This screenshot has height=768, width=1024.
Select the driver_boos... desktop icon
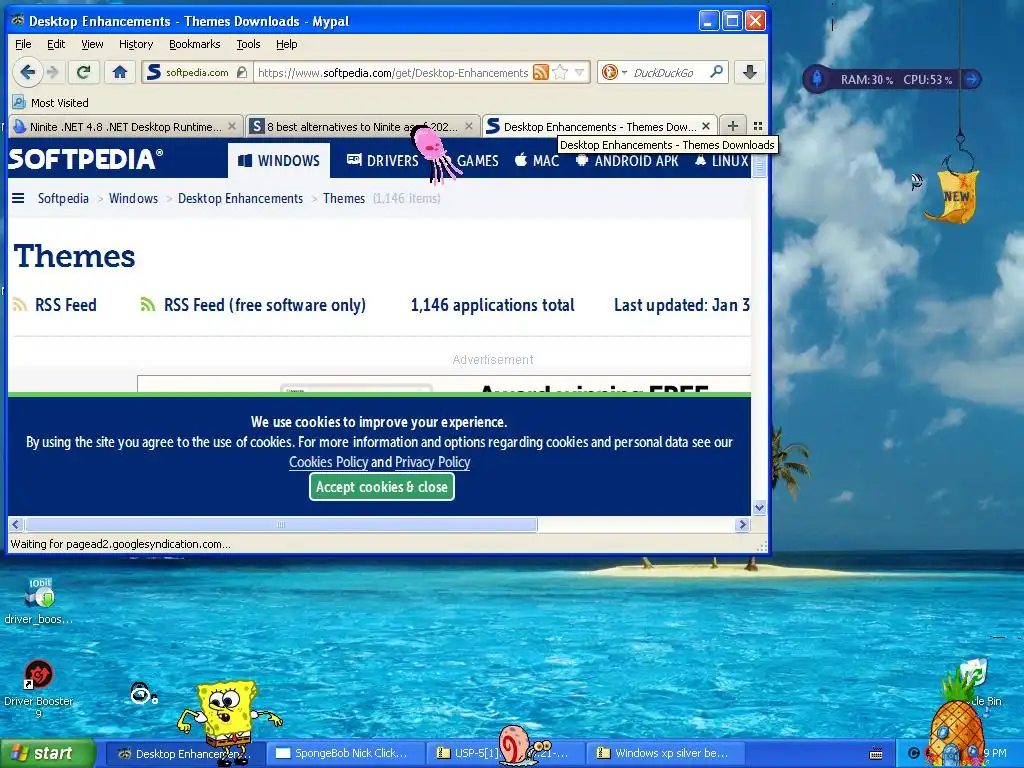click(x=39, y=601)
